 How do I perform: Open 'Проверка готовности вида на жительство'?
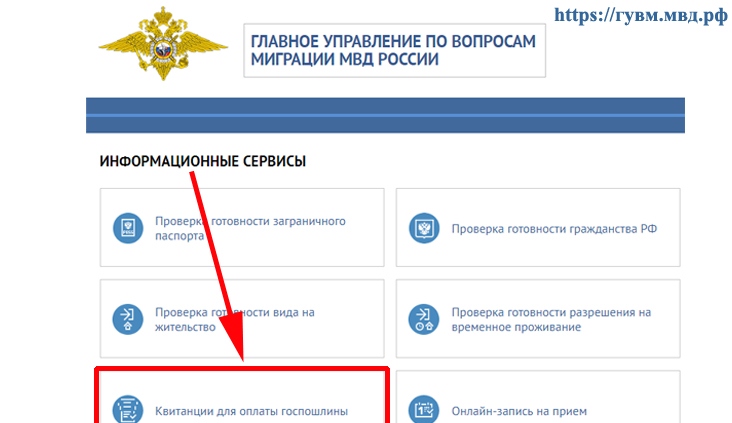click(235, 319)
